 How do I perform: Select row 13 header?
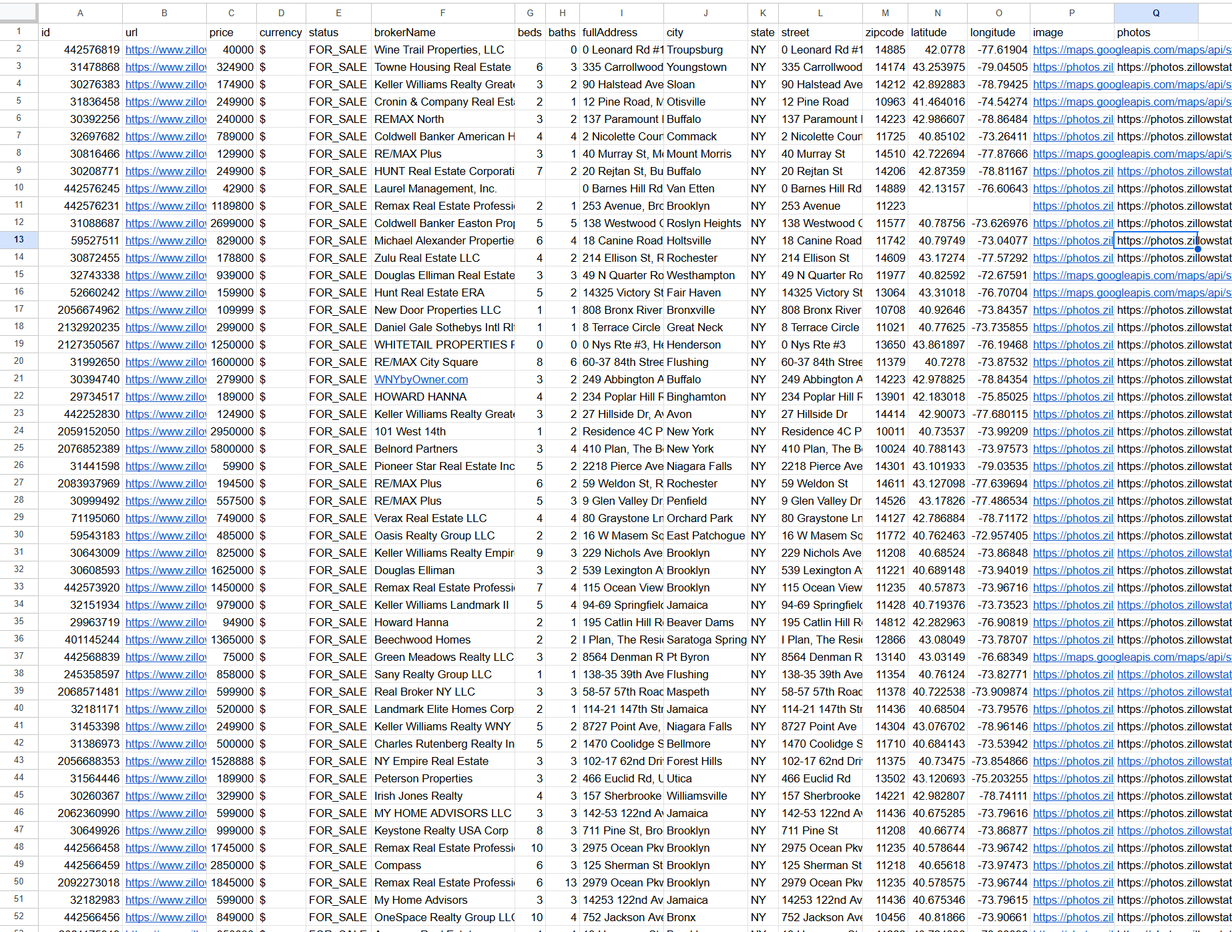[x=19, y=240]
